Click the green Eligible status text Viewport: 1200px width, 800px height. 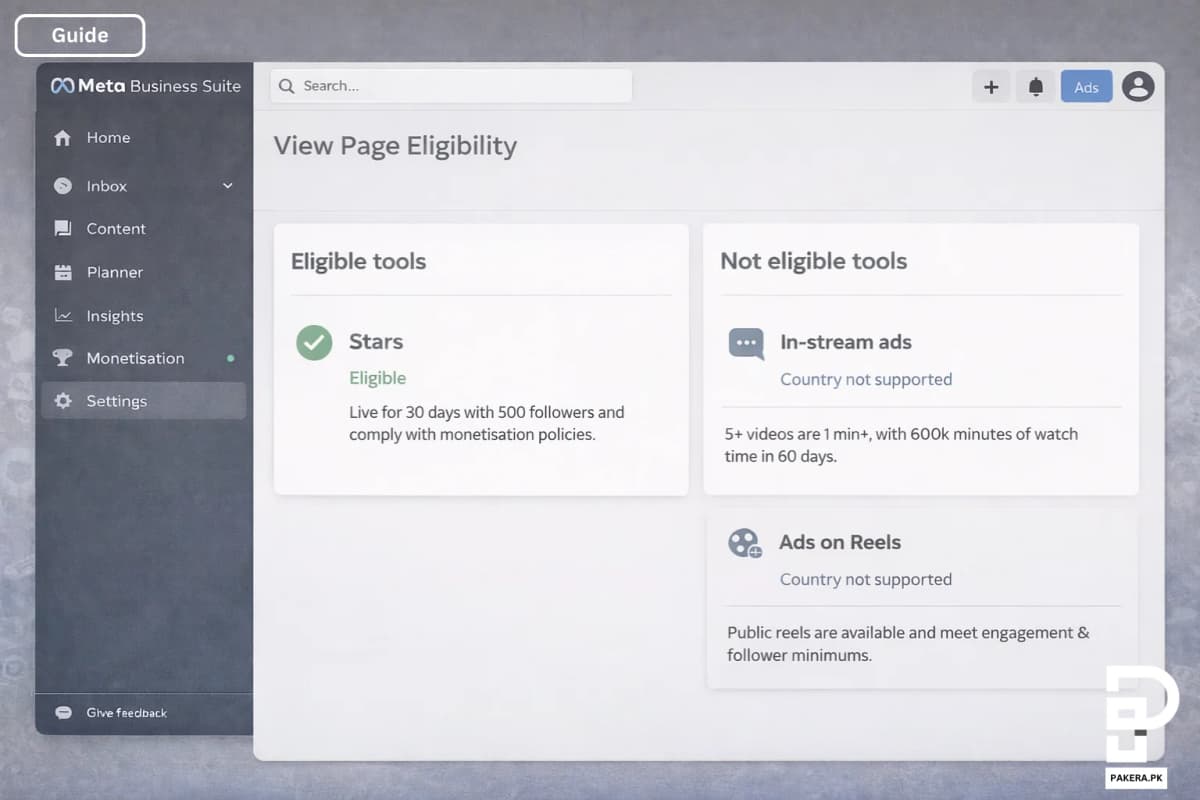coord(377,378)
